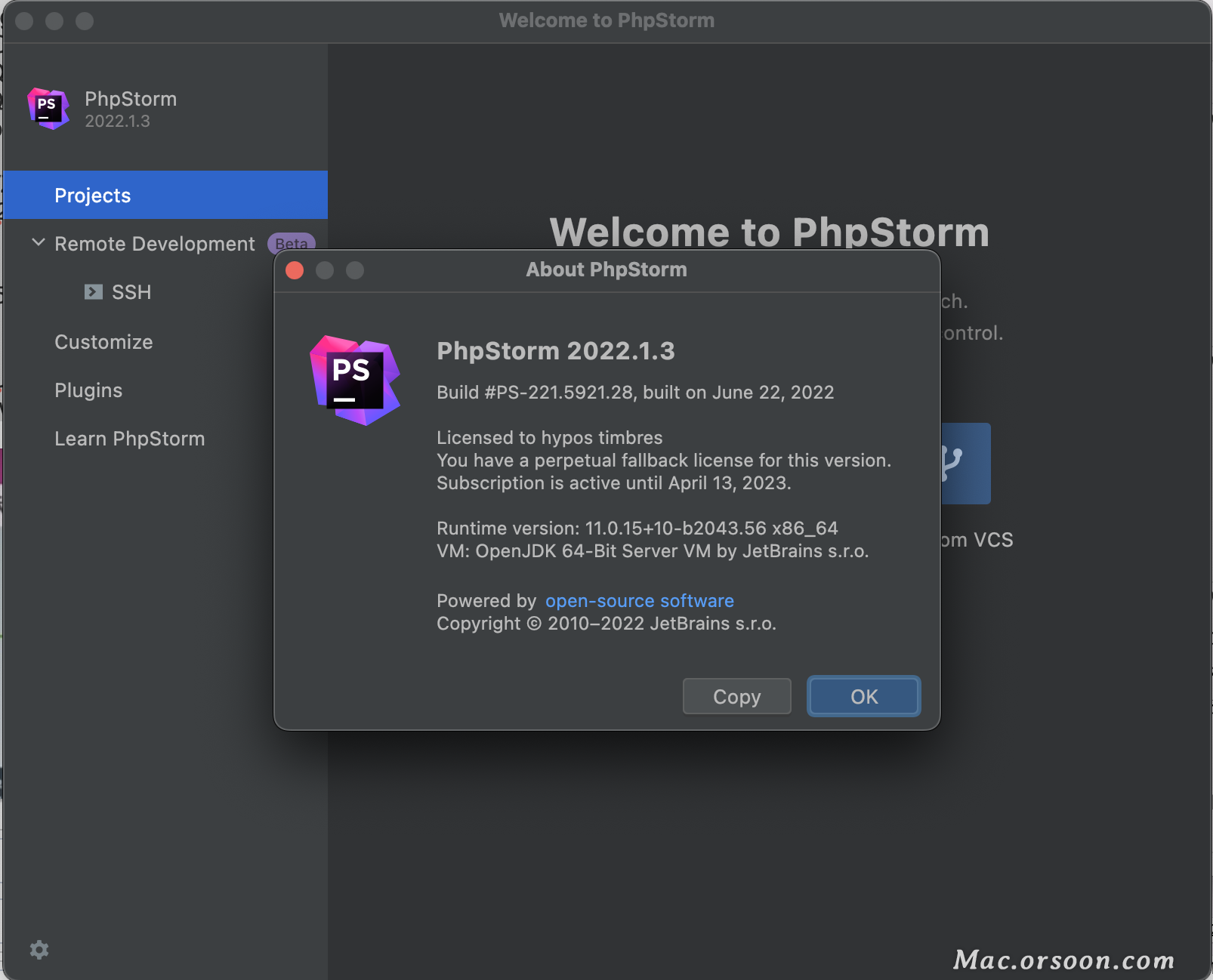Image resolution: width=1213 pixels, height=980 pixels.
Task: Click the 'VM: OpenJDK 64-Bit Server VM' line
Action: click(x=653, y=551)
